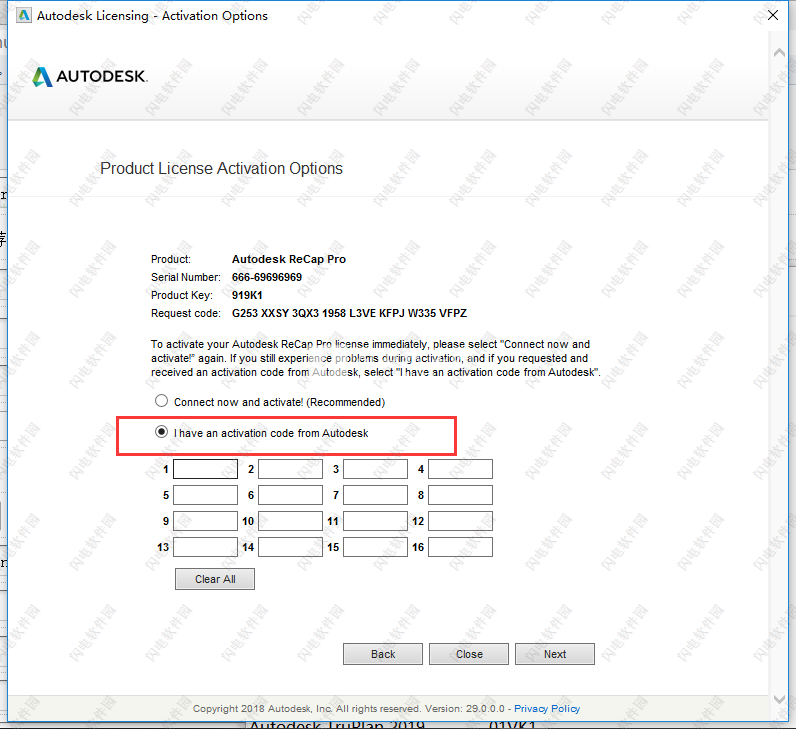Click the Clear All button
The width and height of the screenshot is (796, 729).
tap(215, 579)
